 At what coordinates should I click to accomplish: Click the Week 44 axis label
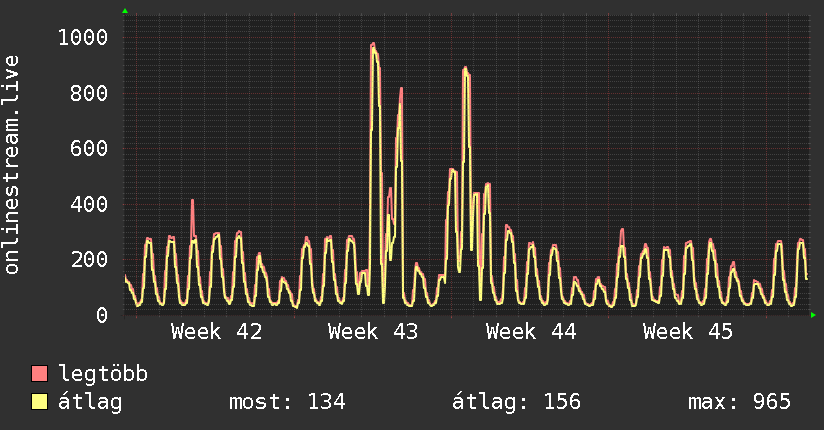[531, 332]
